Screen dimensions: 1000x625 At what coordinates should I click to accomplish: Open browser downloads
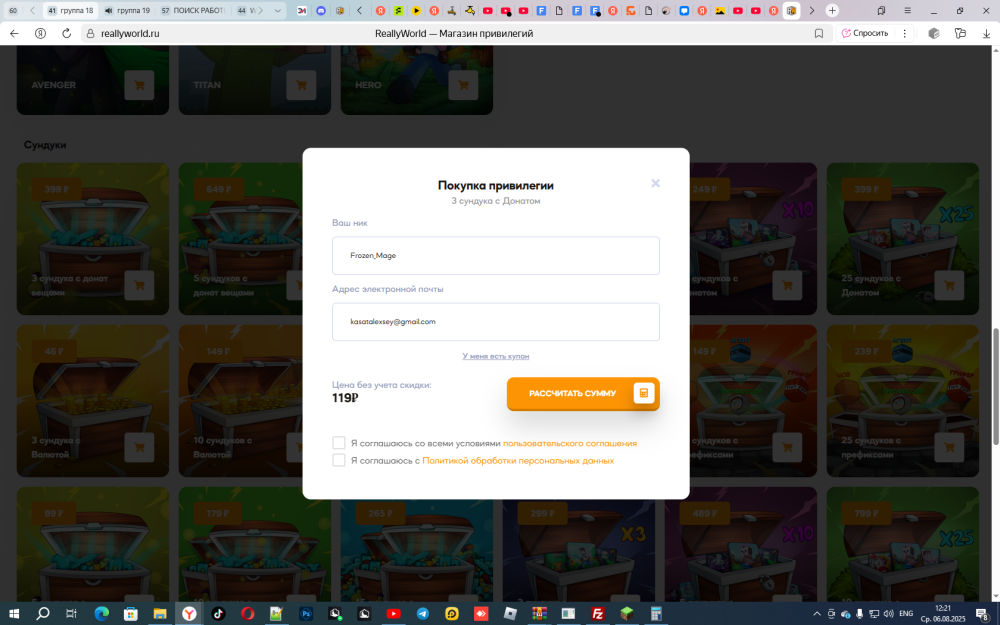click(986, 33)
